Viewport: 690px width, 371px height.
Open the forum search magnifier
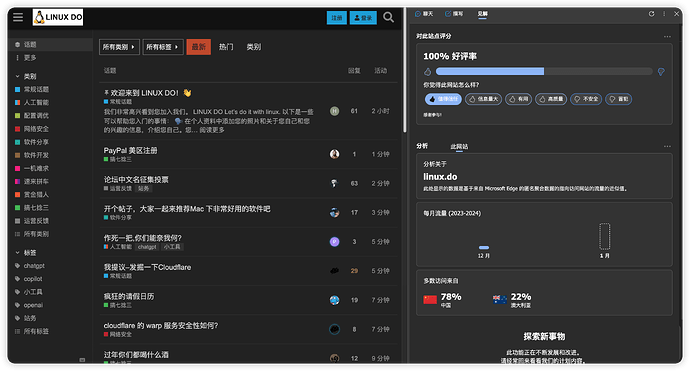[x=388, y=17]
